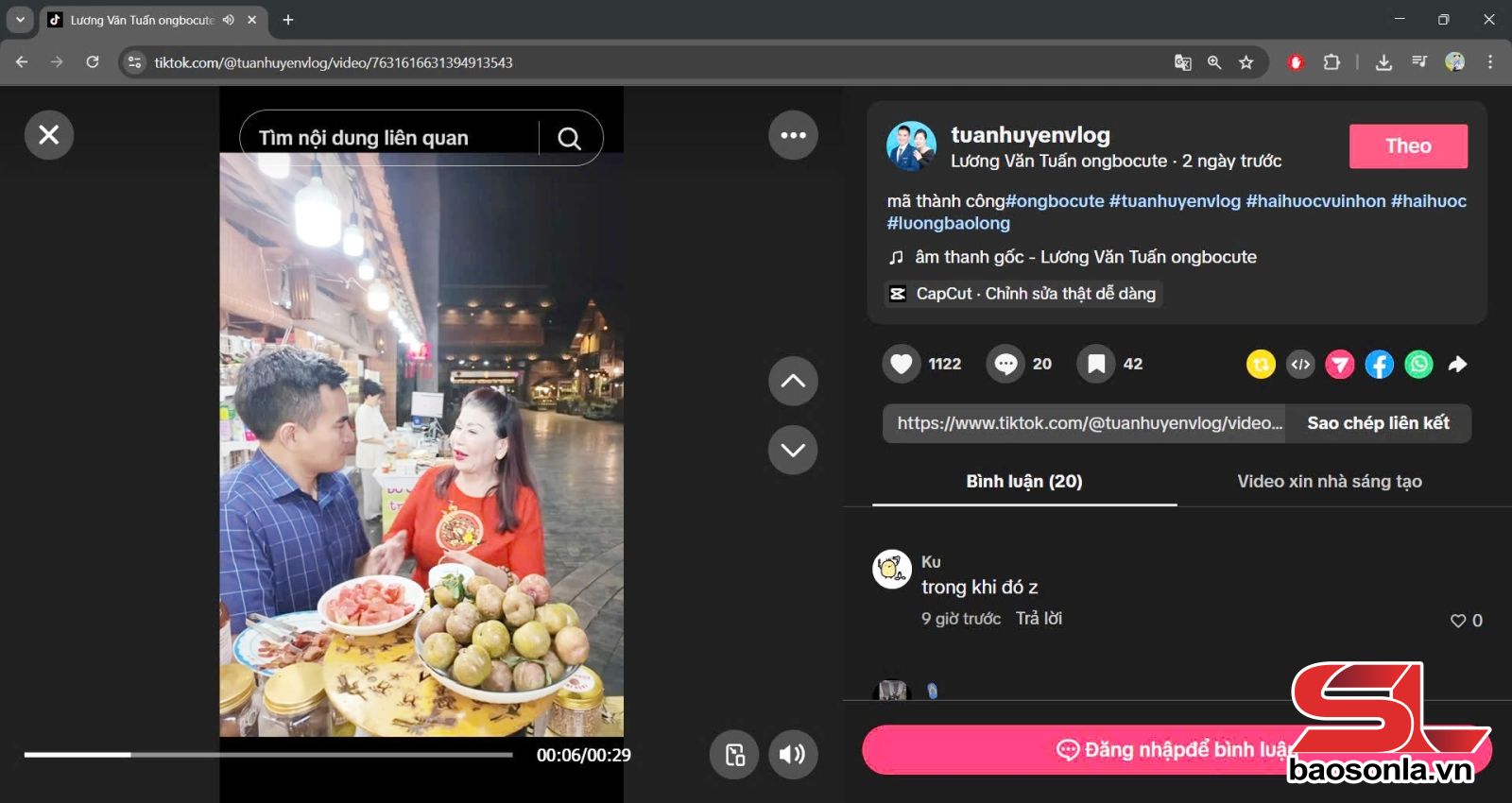The width and height of the screenshot is (1512, 803).
Task: Click Sao chép liên kết to copy link
Action: [1377, 423]
